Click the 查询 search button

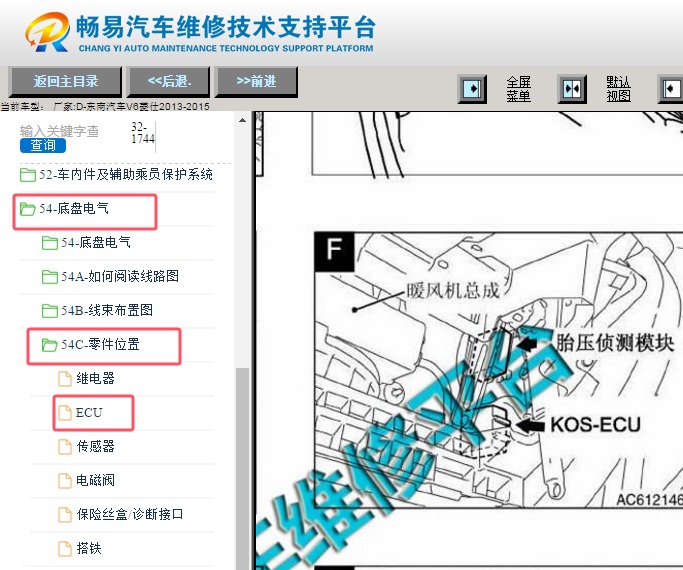[43, 145]
